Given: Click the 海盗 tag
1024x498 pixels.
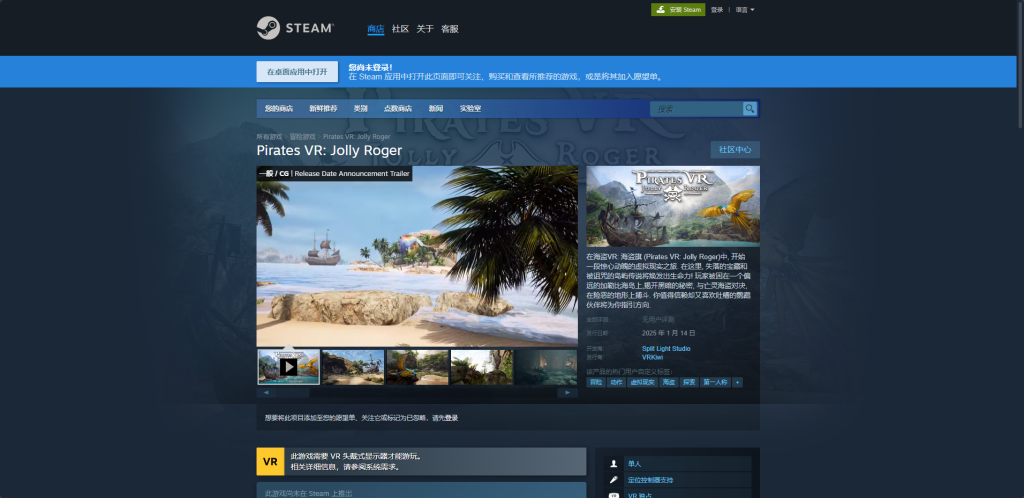Looking at the screenshot, I should (669, 382).
